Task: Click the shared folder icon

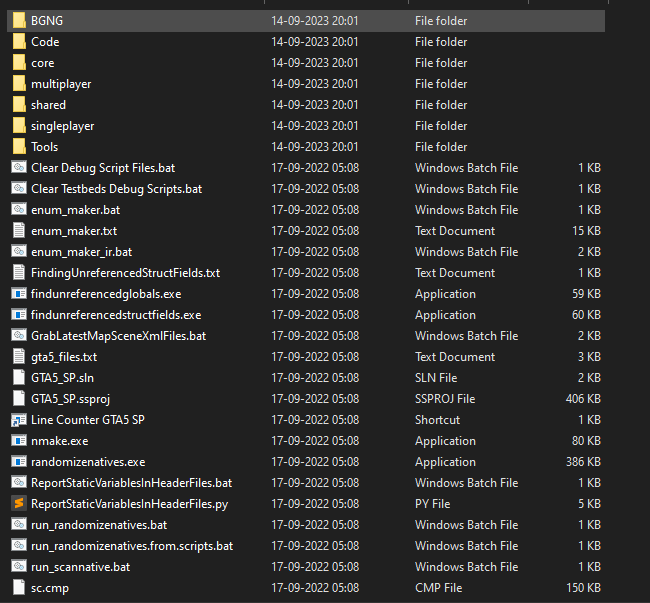Action: (x=19, y=104)
